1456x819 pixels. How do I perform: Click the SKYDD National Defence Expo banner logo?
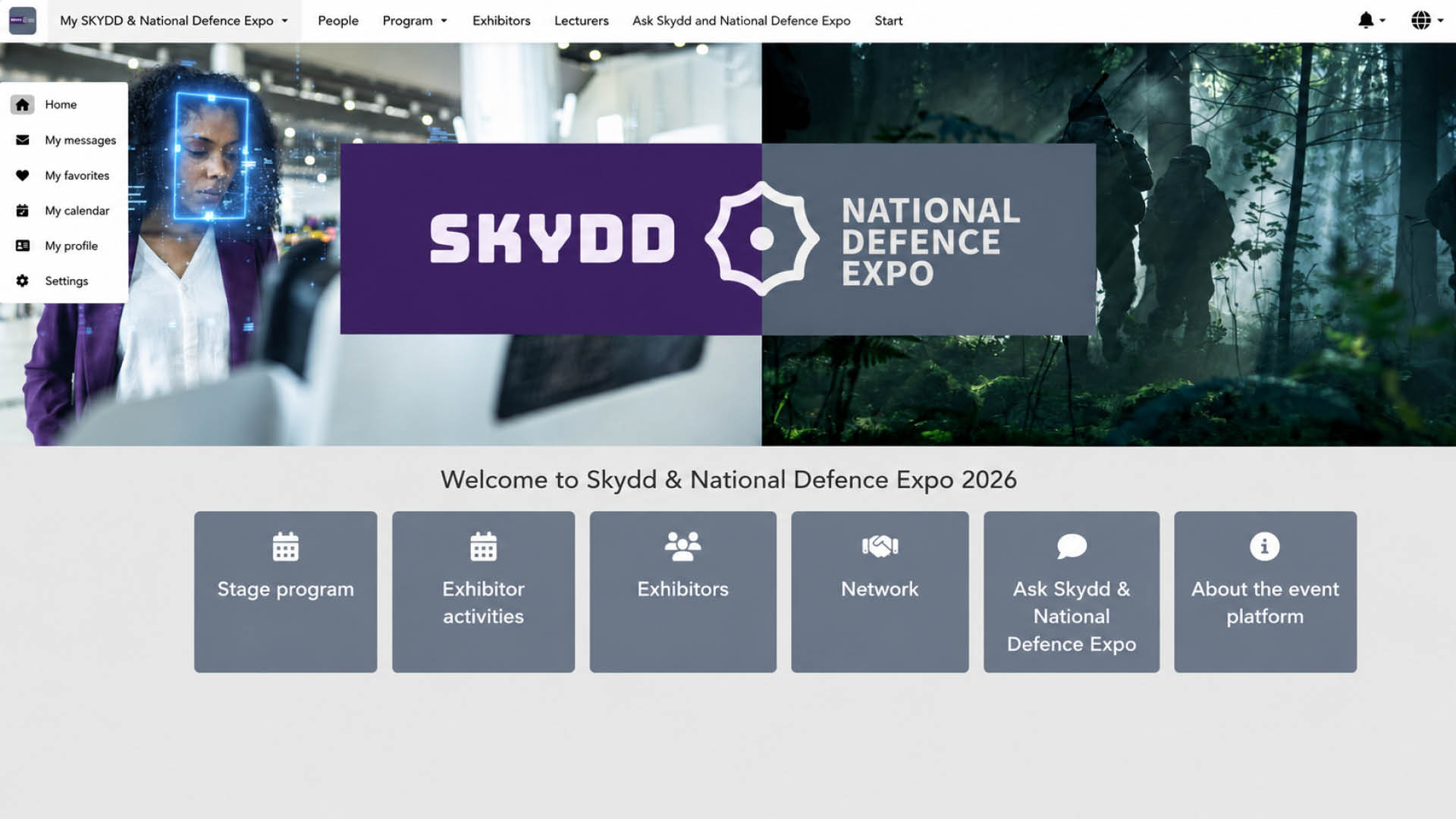tap(717, 239)
